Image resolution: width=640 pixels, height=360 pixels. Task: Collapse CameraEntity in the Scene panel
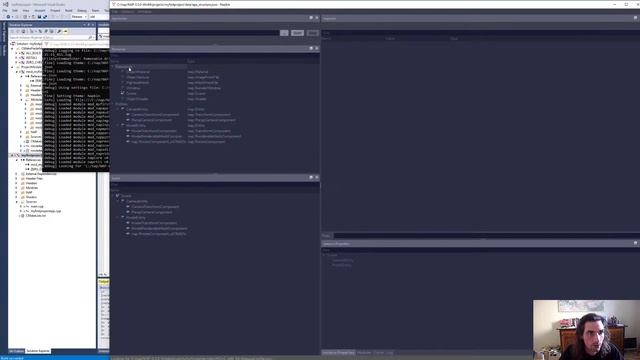(118, 201)
